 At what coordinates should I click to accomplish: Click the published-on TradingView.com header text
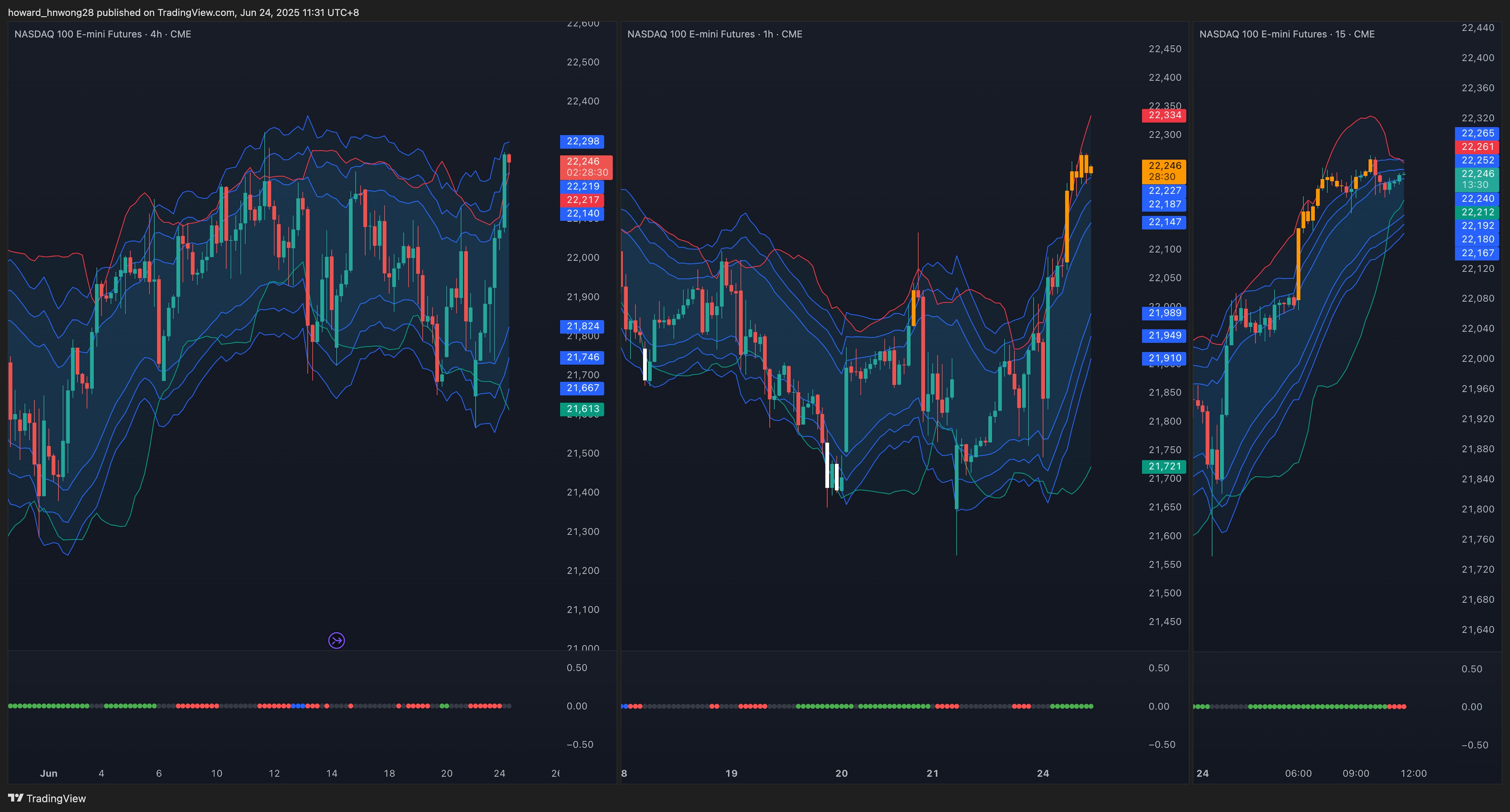183,12
